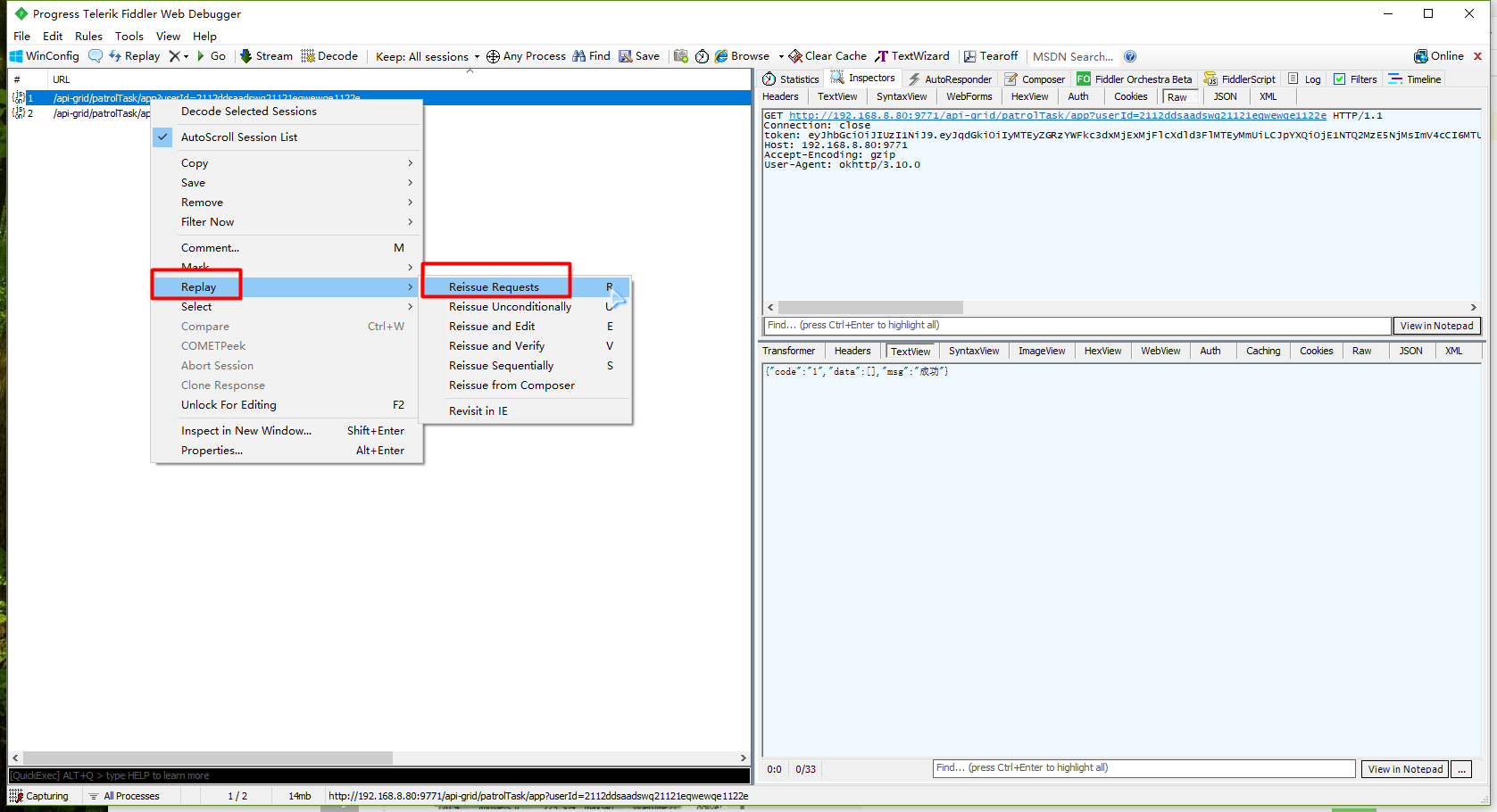
Task: Choose Decode Selected Sessions
Action: [x=287, y=111]
